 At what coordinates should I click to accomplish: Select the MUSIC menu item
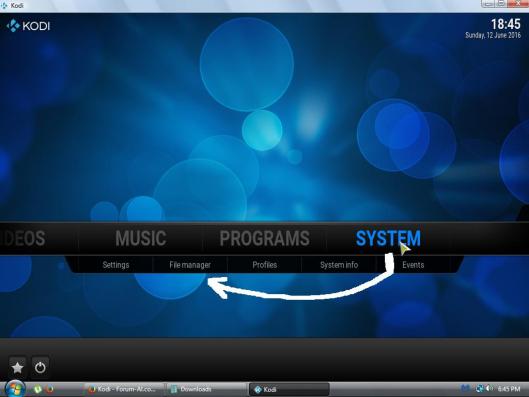click(x=141, y=238)
